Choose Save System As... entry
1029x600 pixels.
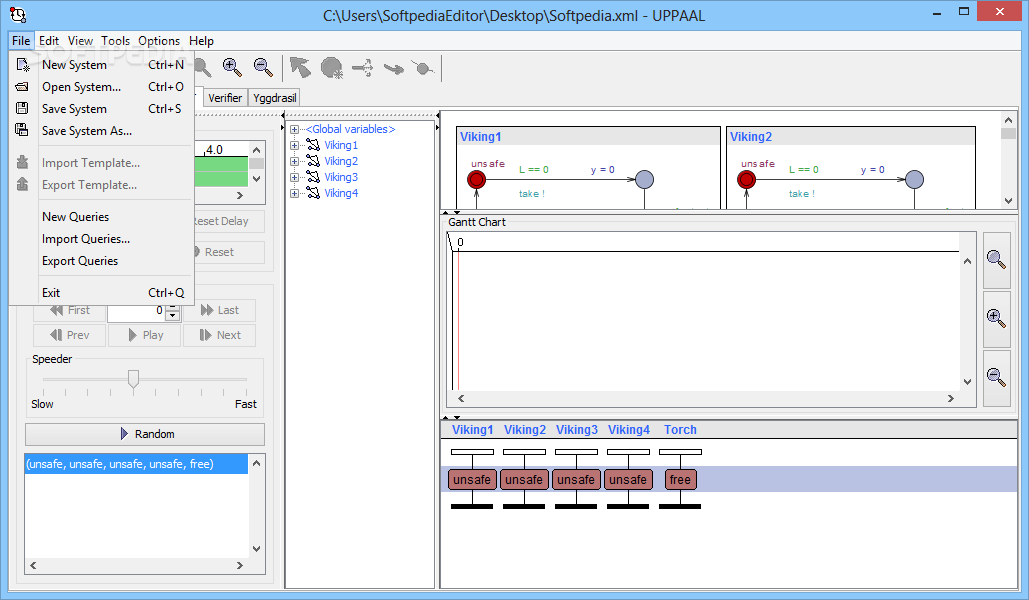coord(102,131)
